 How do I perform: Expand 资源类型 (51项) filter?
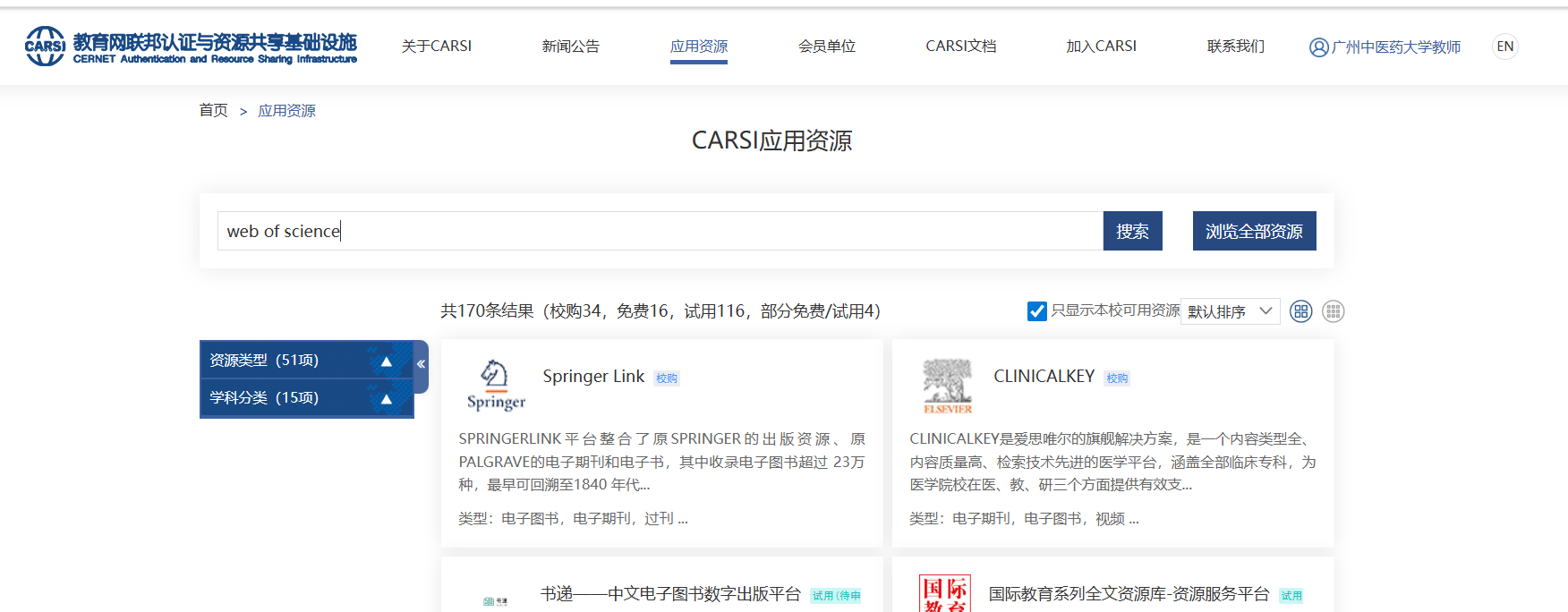tap(306, 360)
